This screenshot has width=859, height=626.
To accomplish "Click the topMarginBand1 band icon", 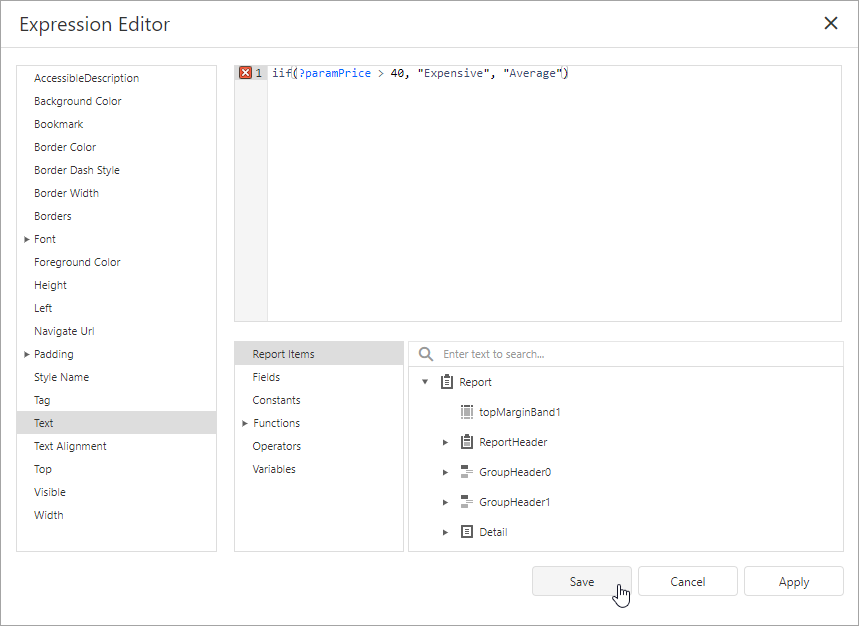I will (x=466, y=411).
